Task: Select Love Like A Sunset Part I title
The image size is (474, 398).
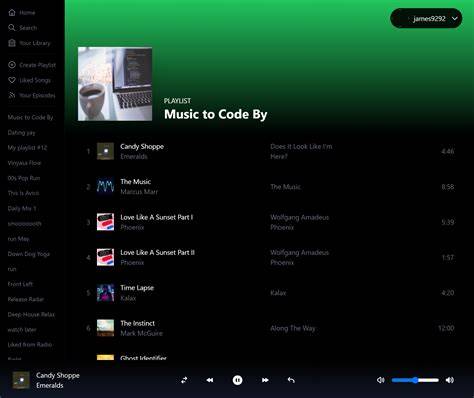Action: [157, 217]
